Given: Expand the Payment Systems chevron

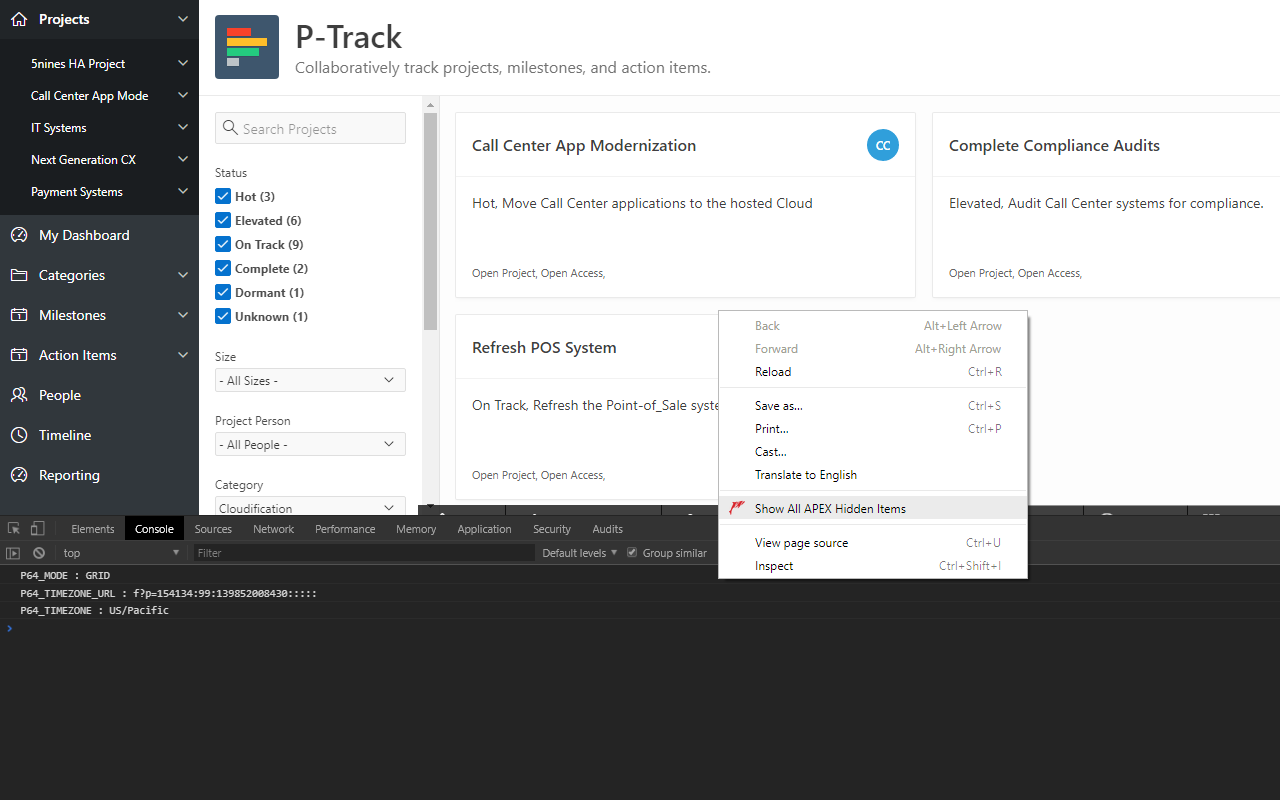Looking at the screenshot, I should [x=182, y=191].
